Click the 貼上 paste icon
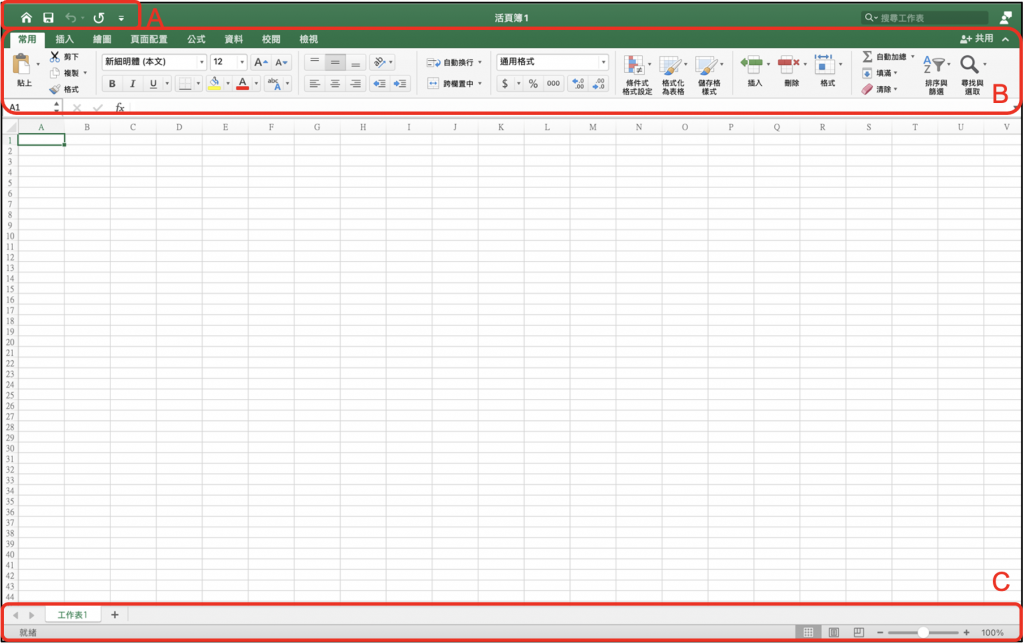The height and width of the screenshot is (643, 1024). coord(22,65)
